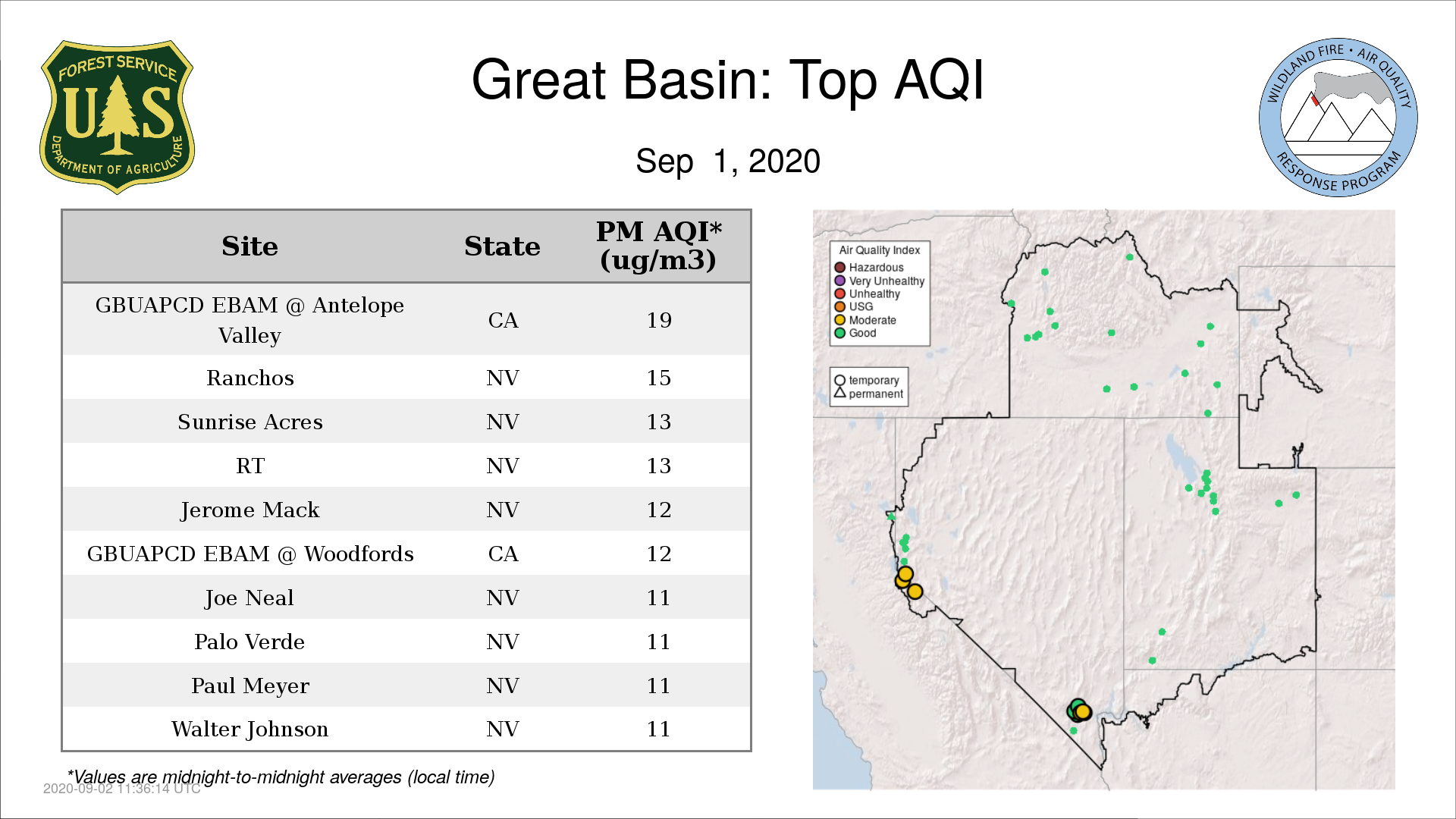Click the AQI value 19
This screenshot has width=1456, height=819.
pos(659,320)
